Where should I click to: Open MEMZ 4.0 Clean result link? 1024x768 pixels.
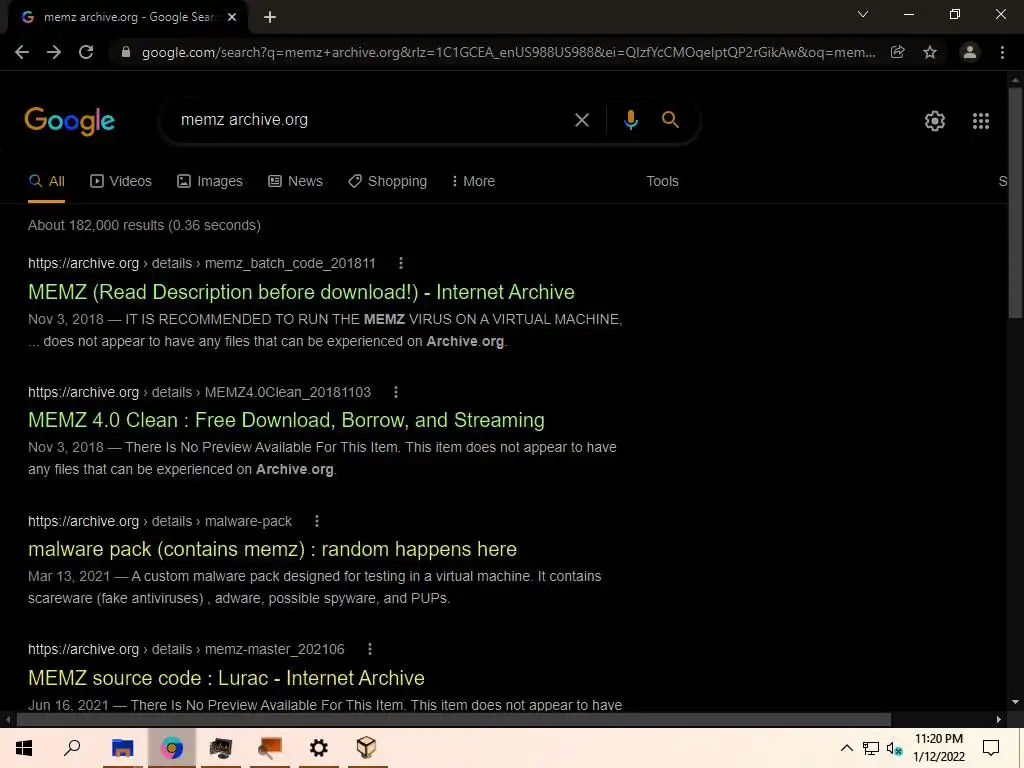(x=286, y=420)
